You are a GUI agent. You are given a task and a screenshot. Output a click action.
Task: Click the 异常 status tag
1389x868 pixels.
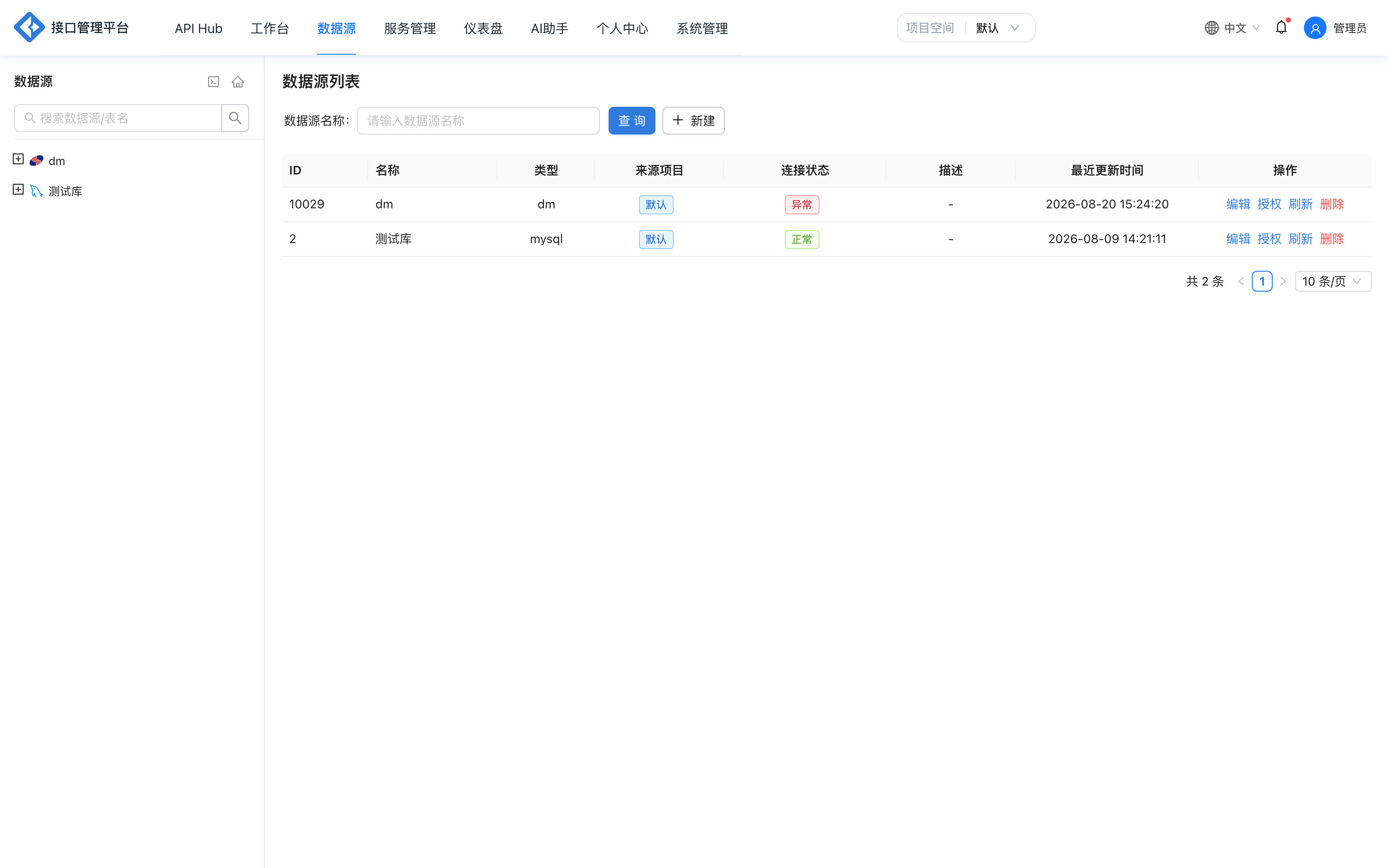point(802,204)
